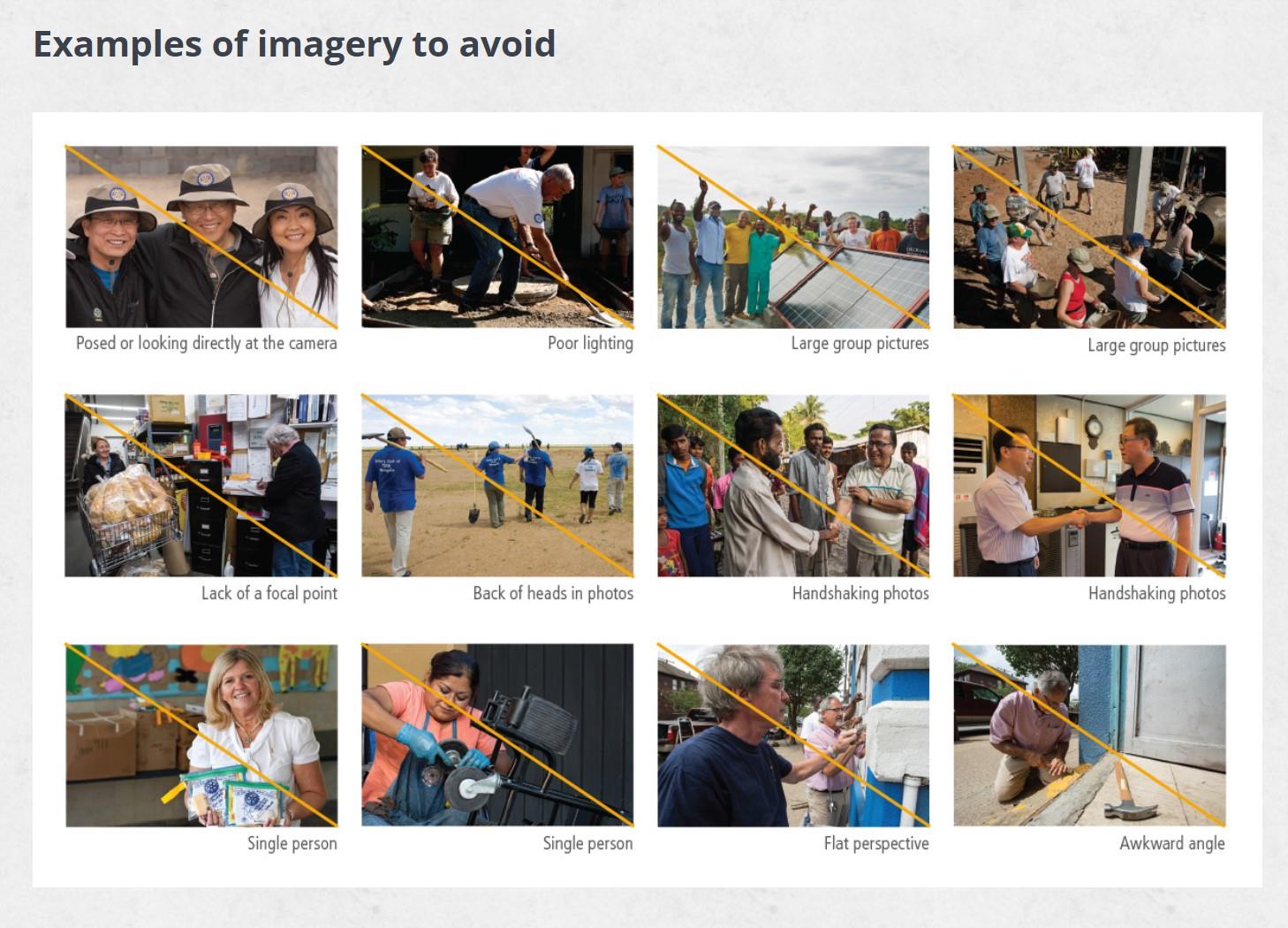Select the Poor lighting example photo
This screenshot has width=1288, height=928.
(x=497, y=237)
